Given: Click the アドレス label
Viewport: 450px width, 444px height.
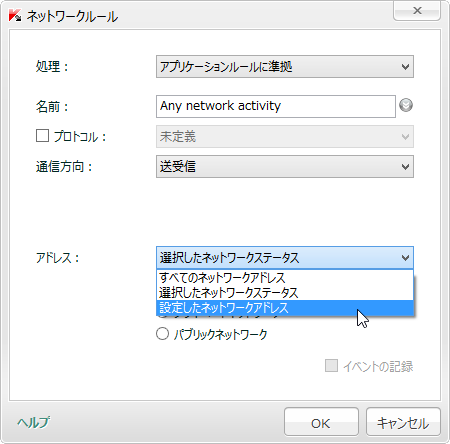Looking at the screenshot, I should 57,258.
